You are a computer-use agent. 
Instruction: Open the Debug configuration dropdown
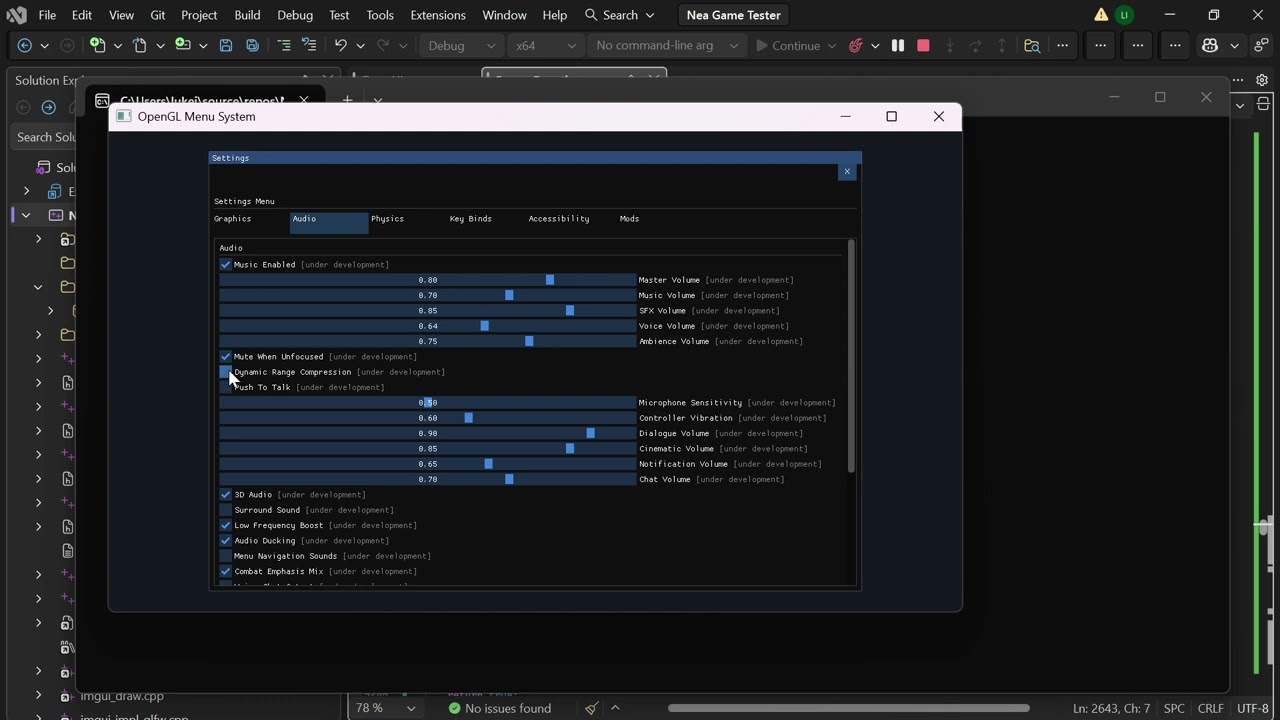[x=461, y=45]
